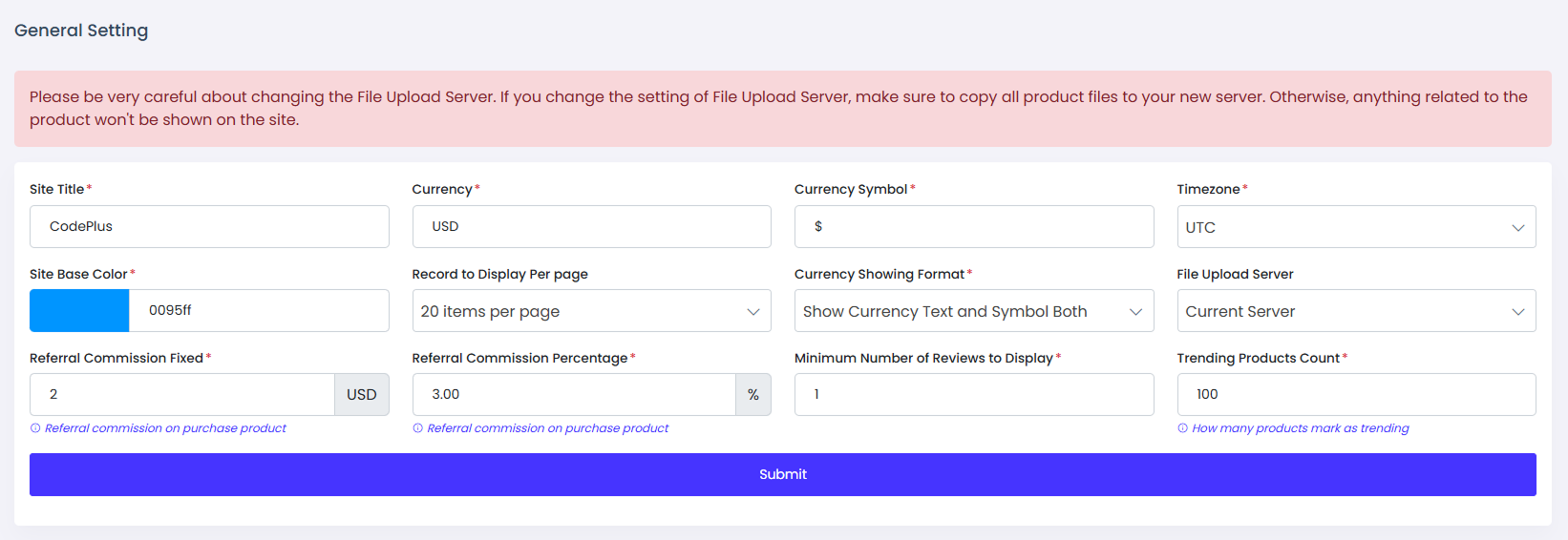Focus the Referral Commission Fixed field
Image resolution: width=1568 pixels, height=540 pixels.
[x=181, y=395]
